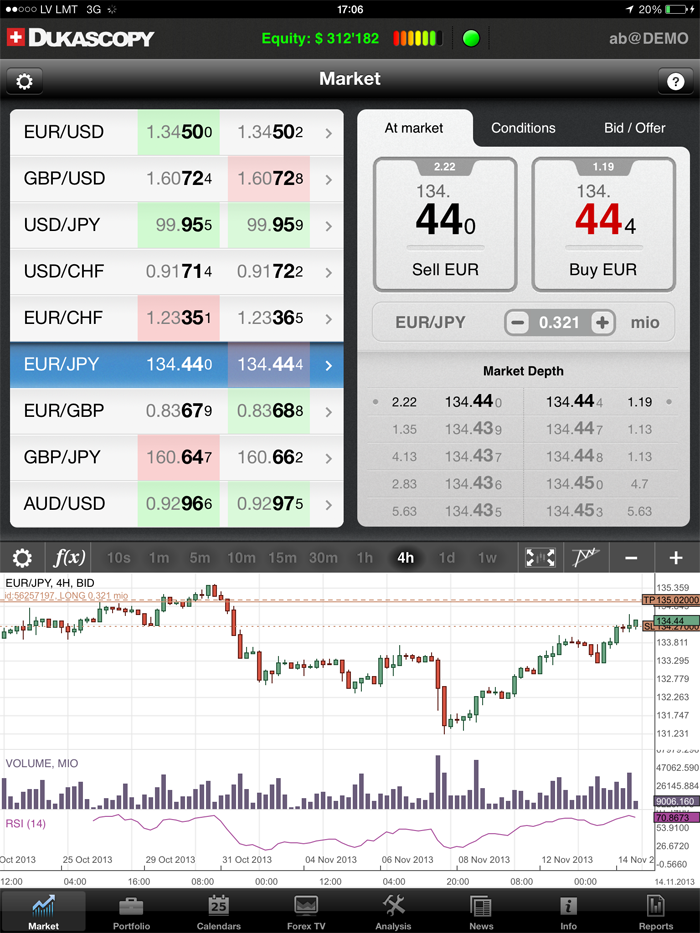The height and width of the screenshot is (933, 700).
Task: Expand GBP/JPY row chevron
Action: pyautogui.click(x=328, y=458)
